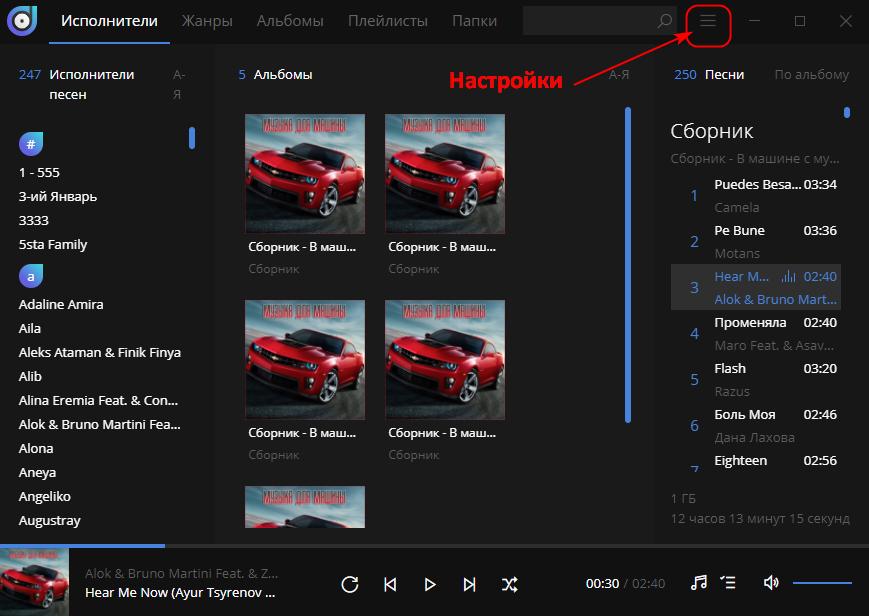Select artist 'Aleks Ataman & Finik Finya'
Screen dimensions: 869x616
[100, 352]
